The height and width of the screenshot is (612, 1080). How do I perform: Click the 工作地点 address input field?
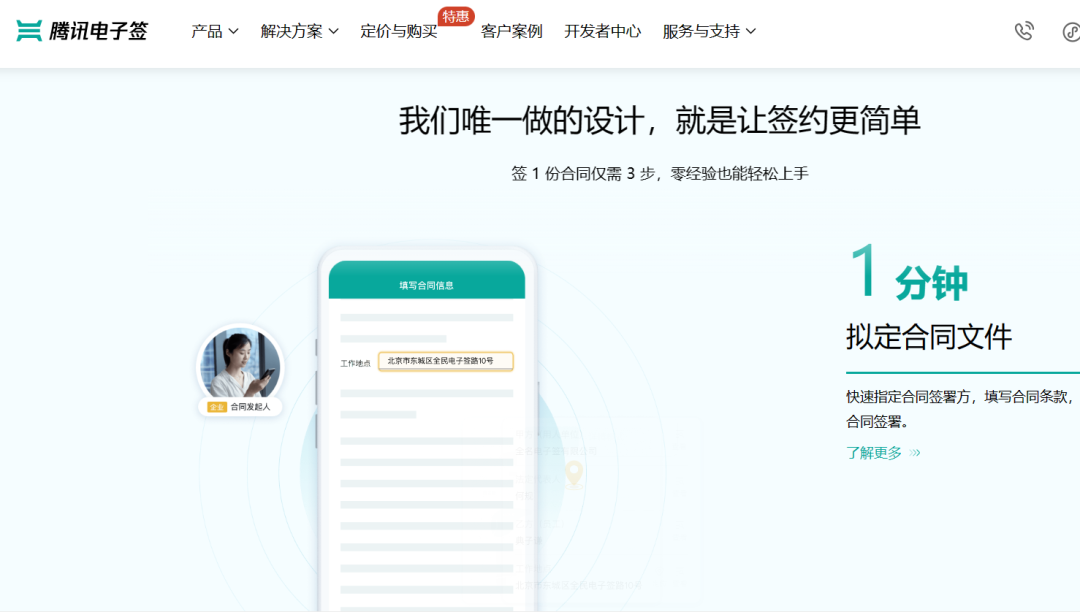446,361
